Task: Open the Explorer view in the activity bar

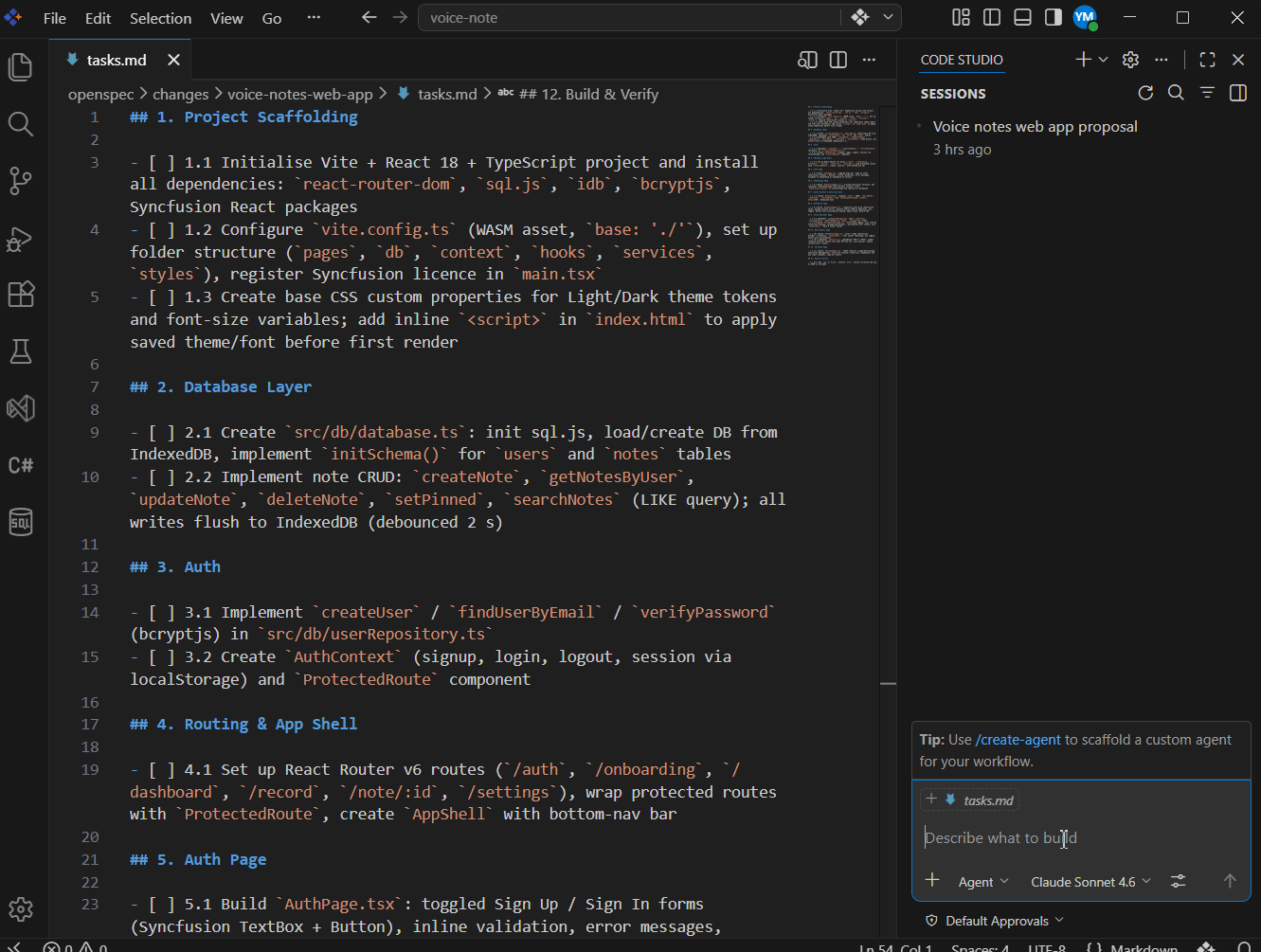Action: 21,67
